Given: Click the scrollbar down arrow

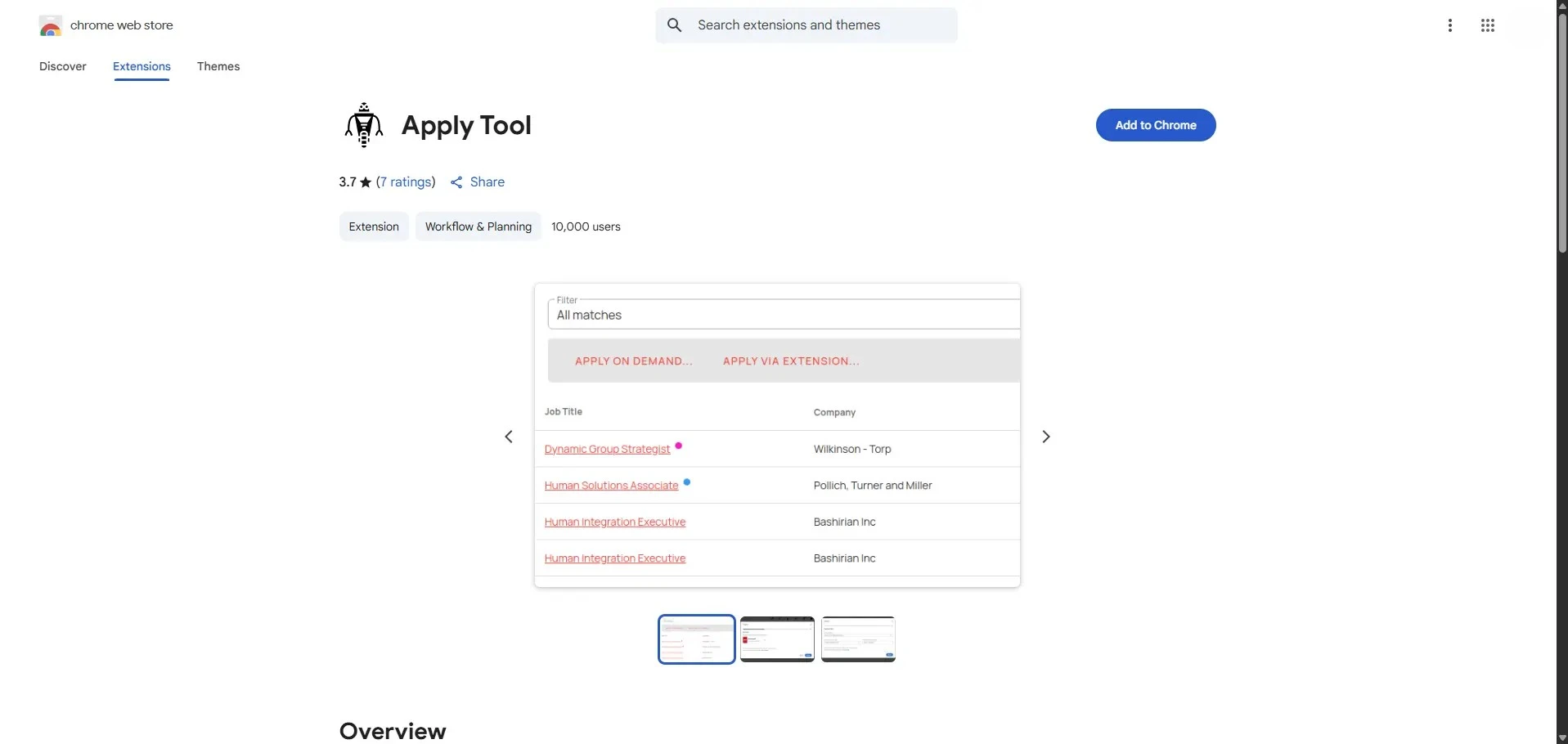Looking at the screenshot, I should [1561, 737].
